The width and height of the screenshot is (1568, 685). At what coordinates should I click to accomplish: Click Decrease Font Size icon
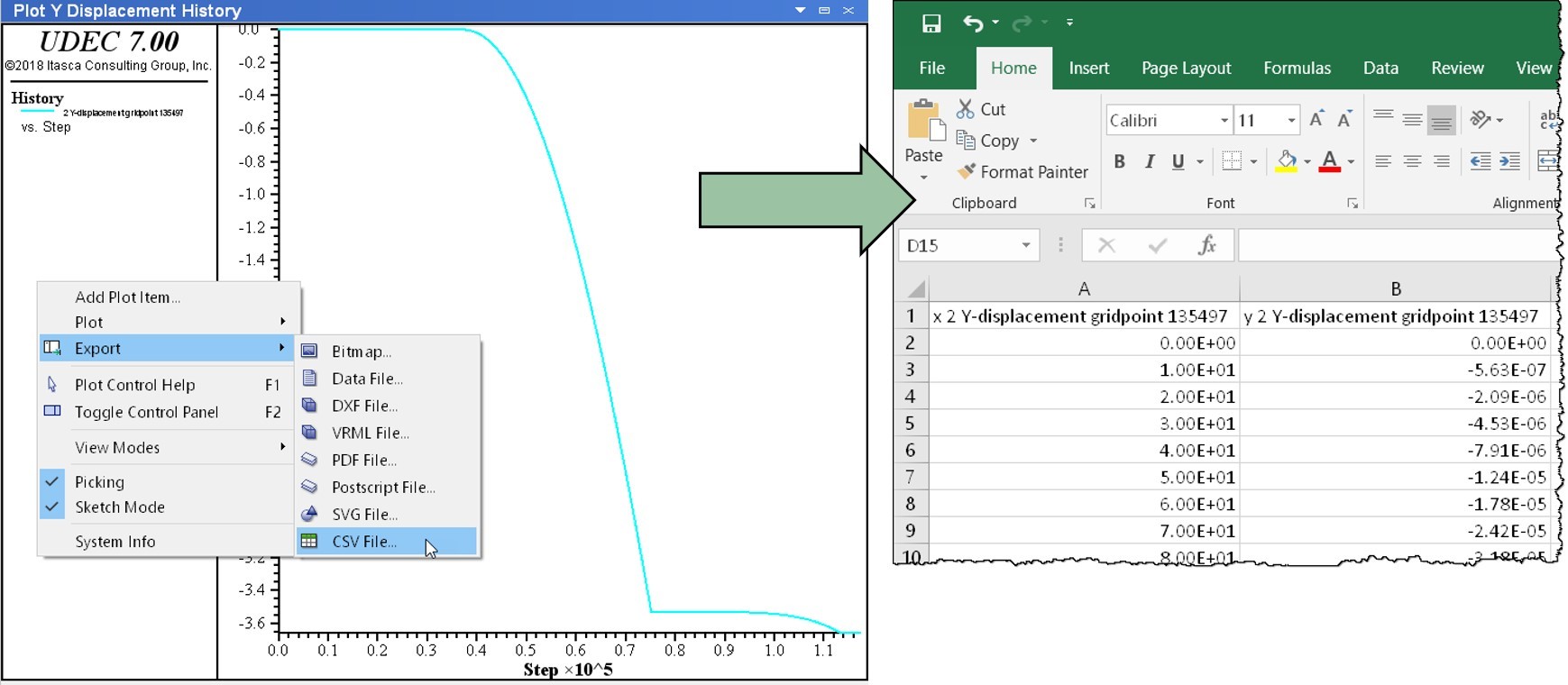[x=1344, y=119]
